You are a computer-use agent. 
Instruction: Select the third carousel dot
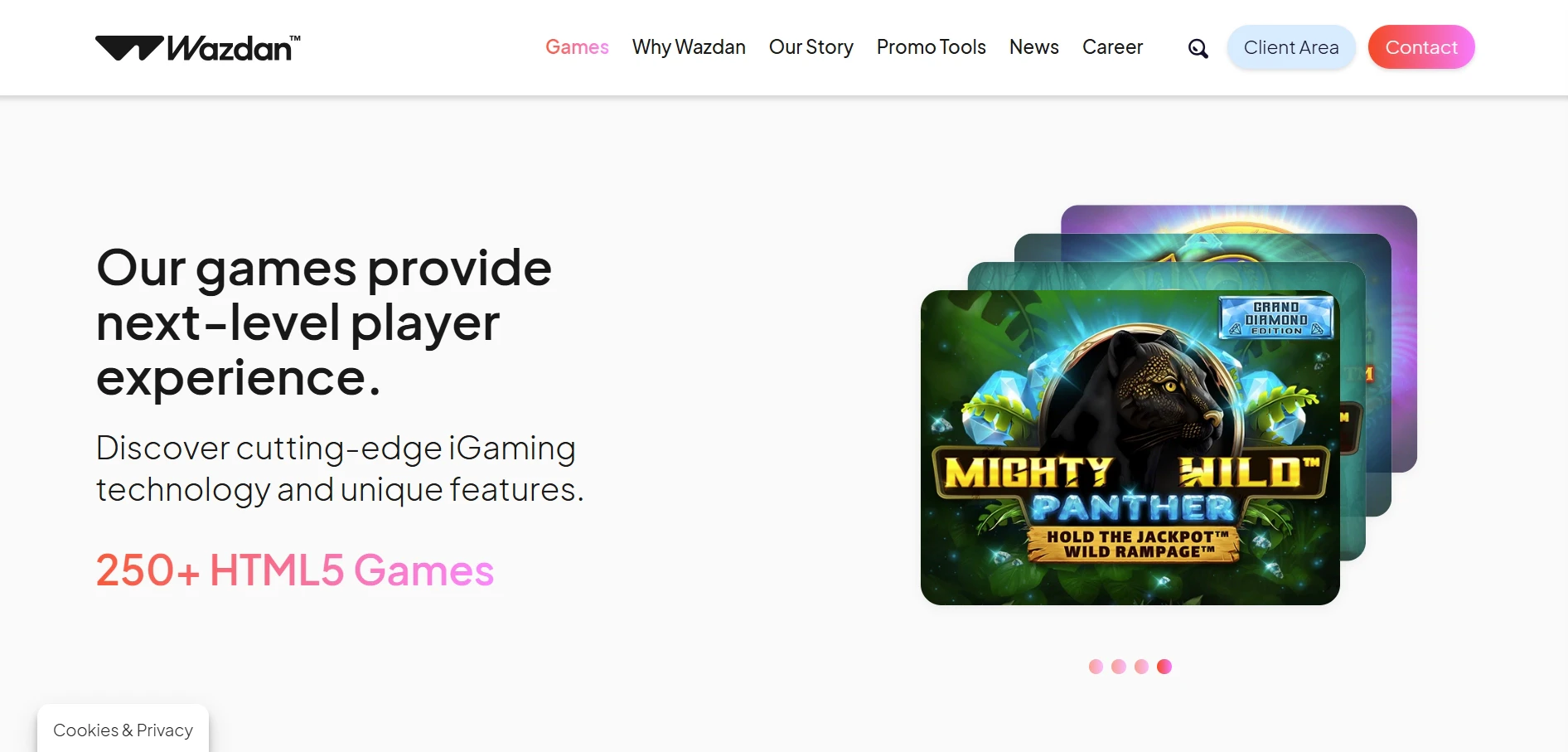(1141, 667)
